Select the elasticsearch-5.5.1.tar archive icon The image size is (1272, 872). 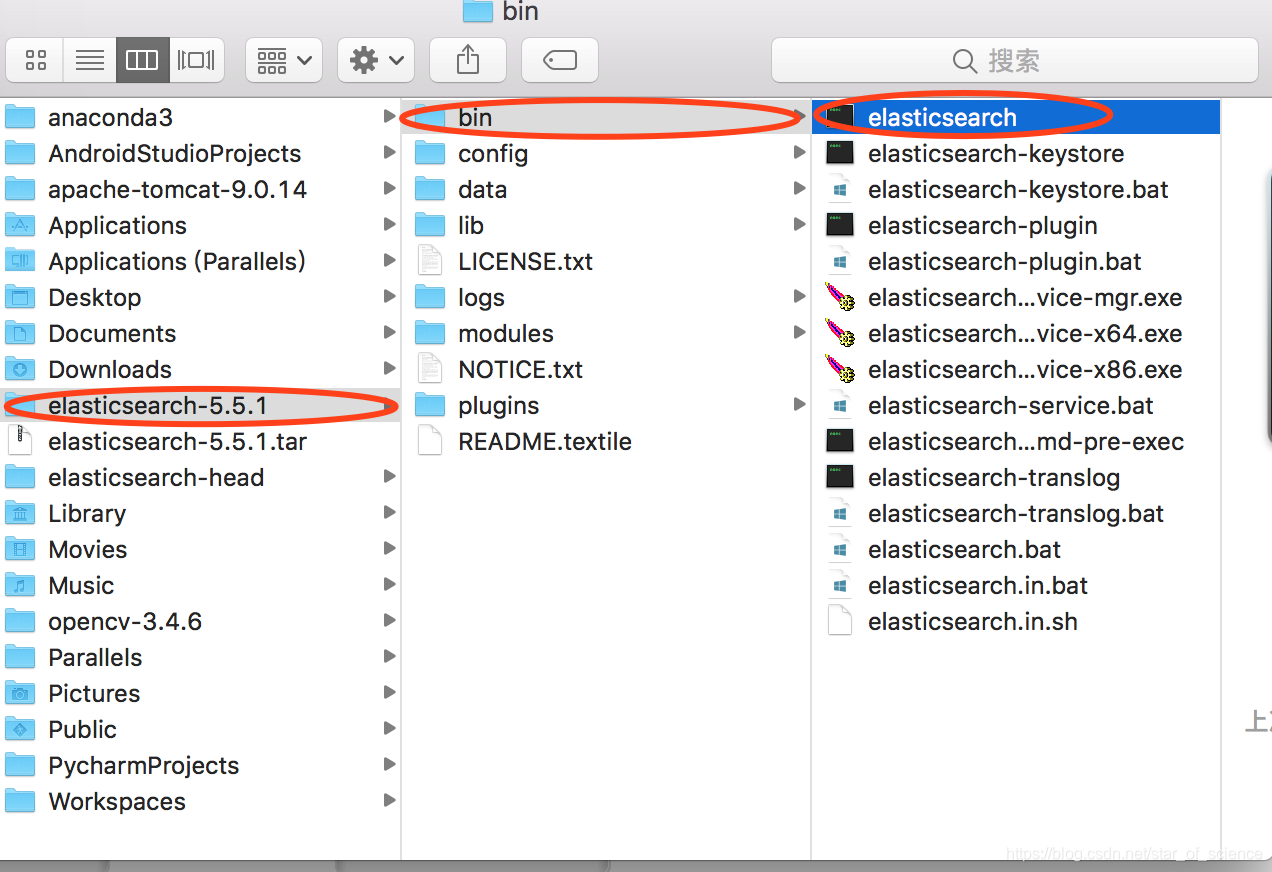(x=20, y=442)
